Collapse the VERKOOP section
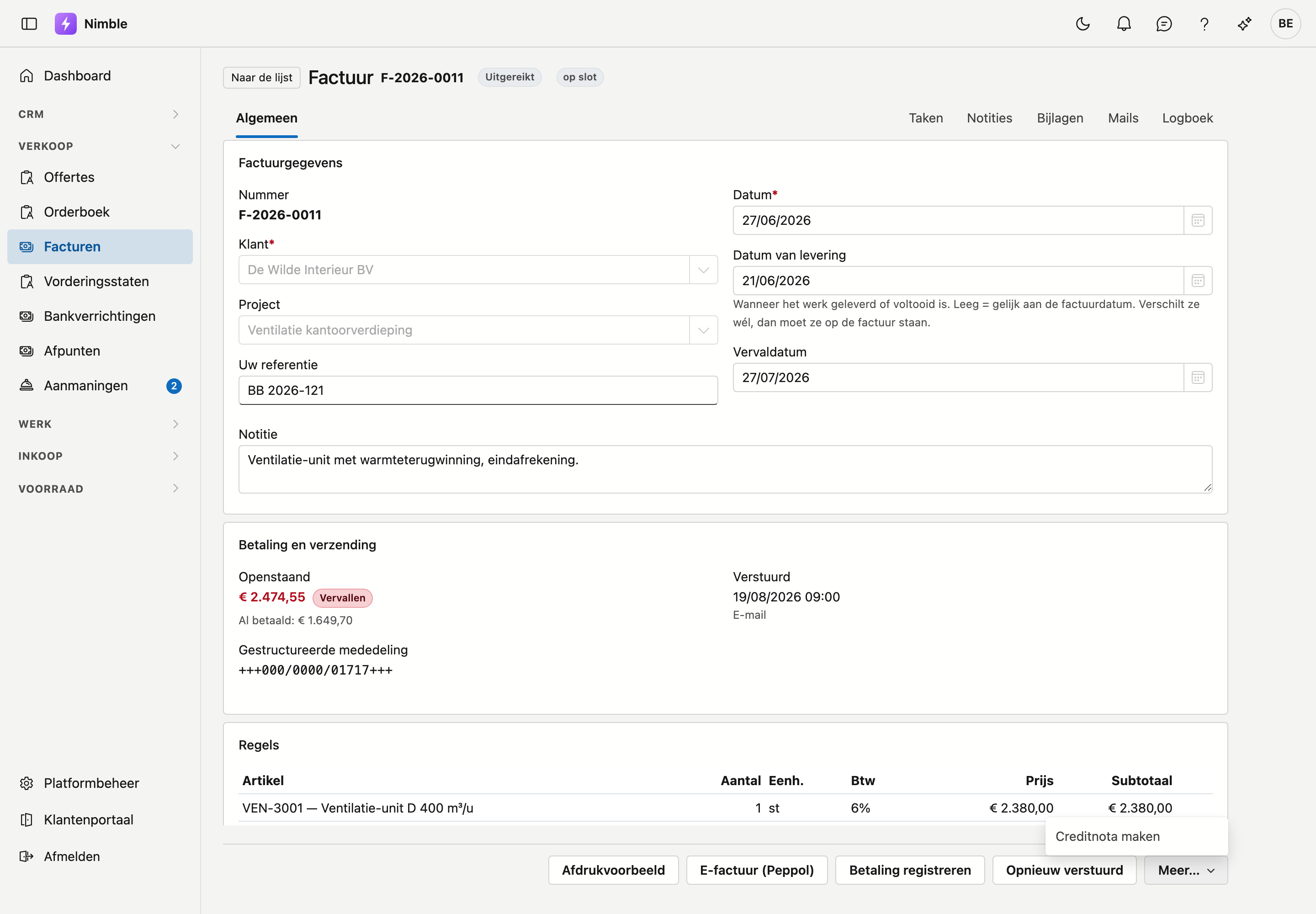This screenshot has width=1316, height=914. (x=100, y=146)
